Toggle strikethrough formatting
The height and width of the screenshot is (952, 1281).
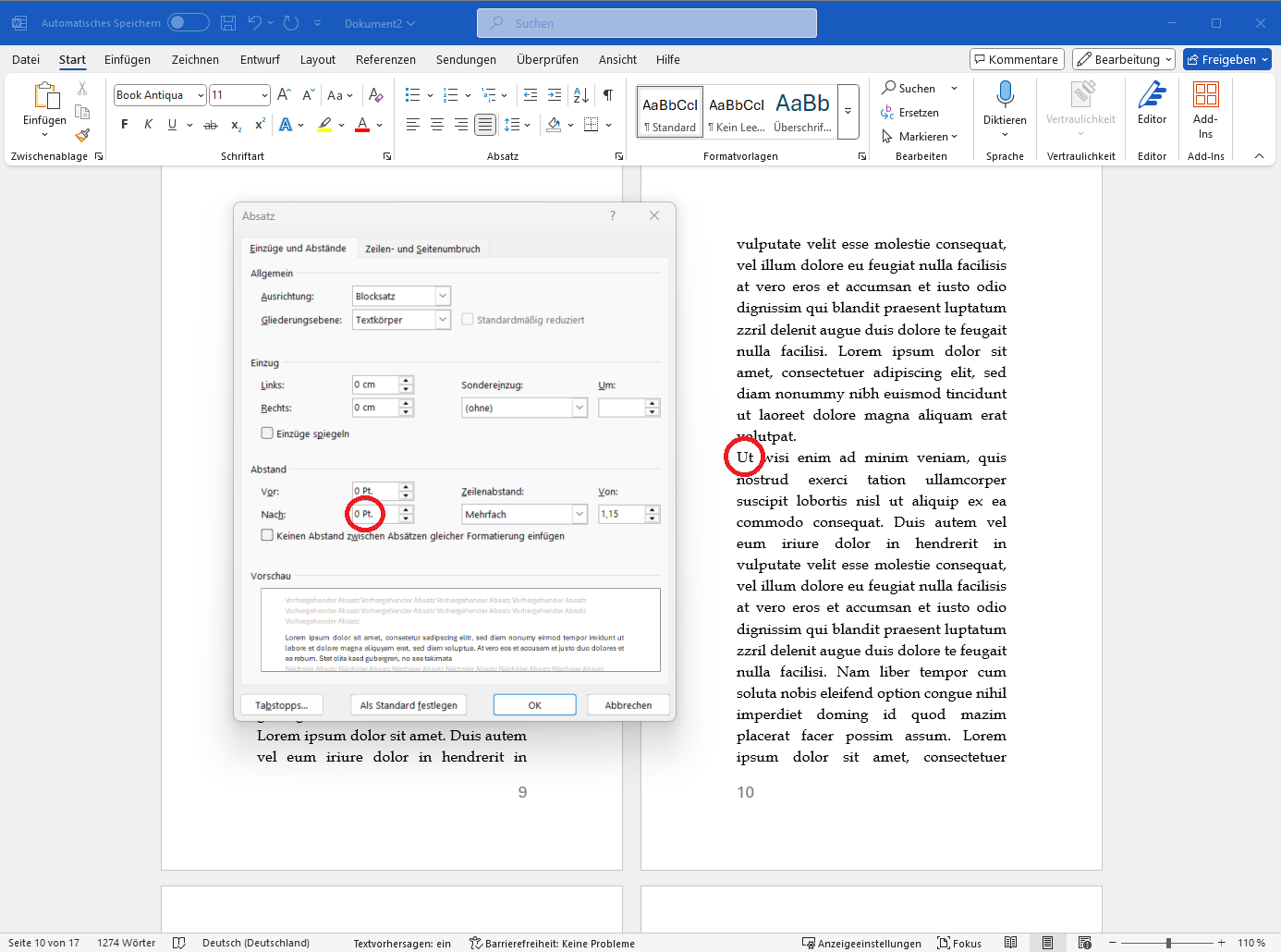[211, 125]
